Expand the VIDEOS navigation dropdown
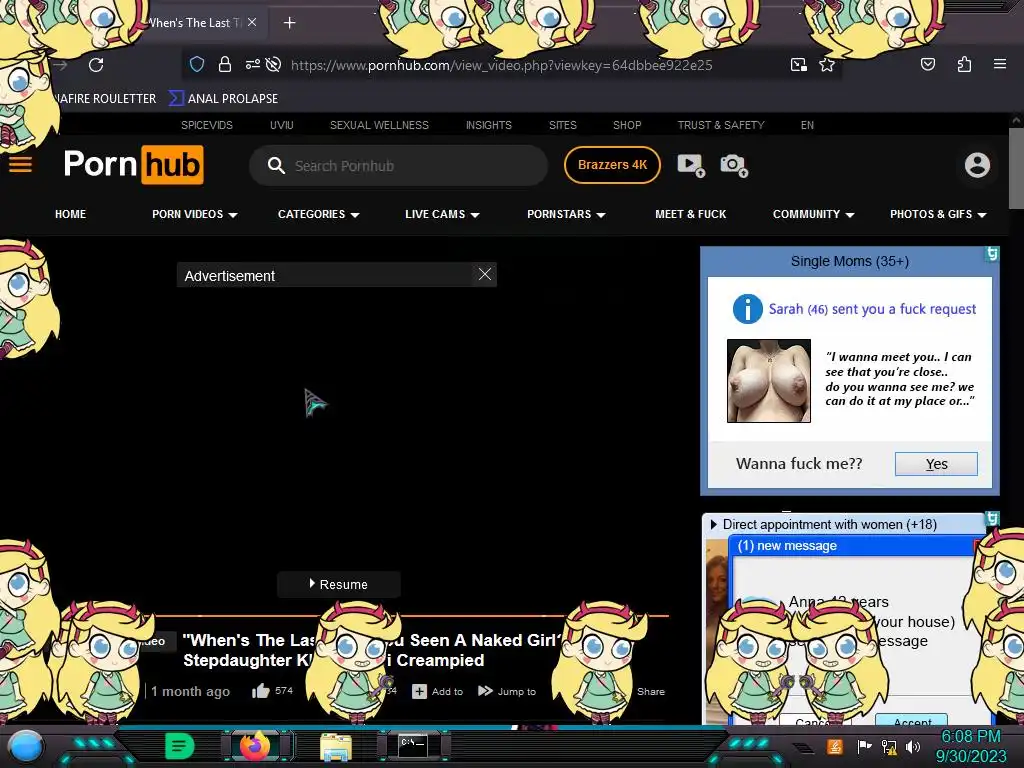The height and width of the screenshot is (768, 1024). (x=194, y=214)
